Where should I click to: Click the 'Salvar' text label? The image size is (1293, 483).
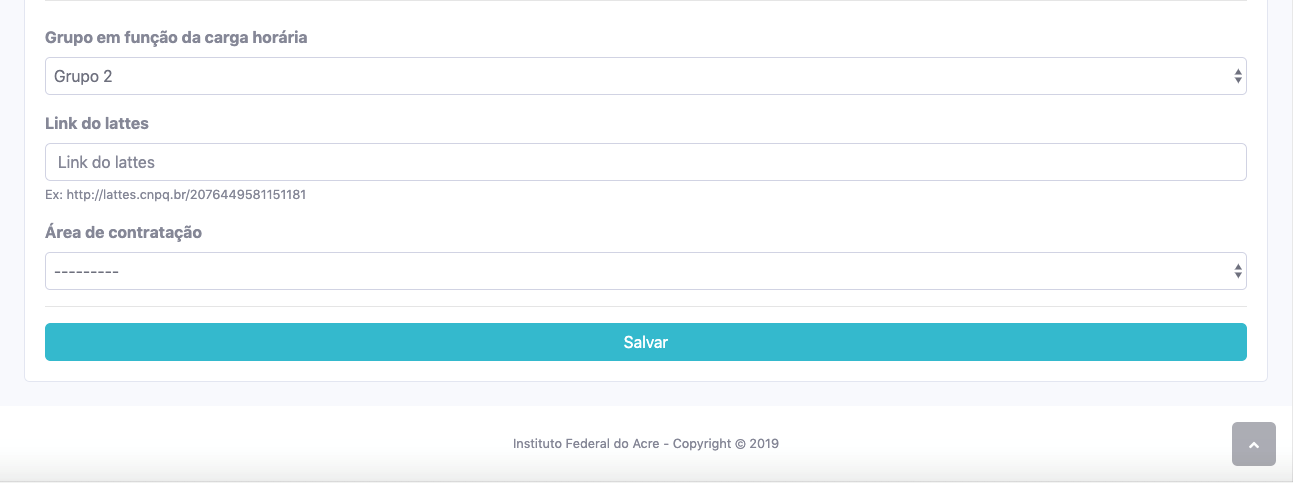tap(645, 342)
